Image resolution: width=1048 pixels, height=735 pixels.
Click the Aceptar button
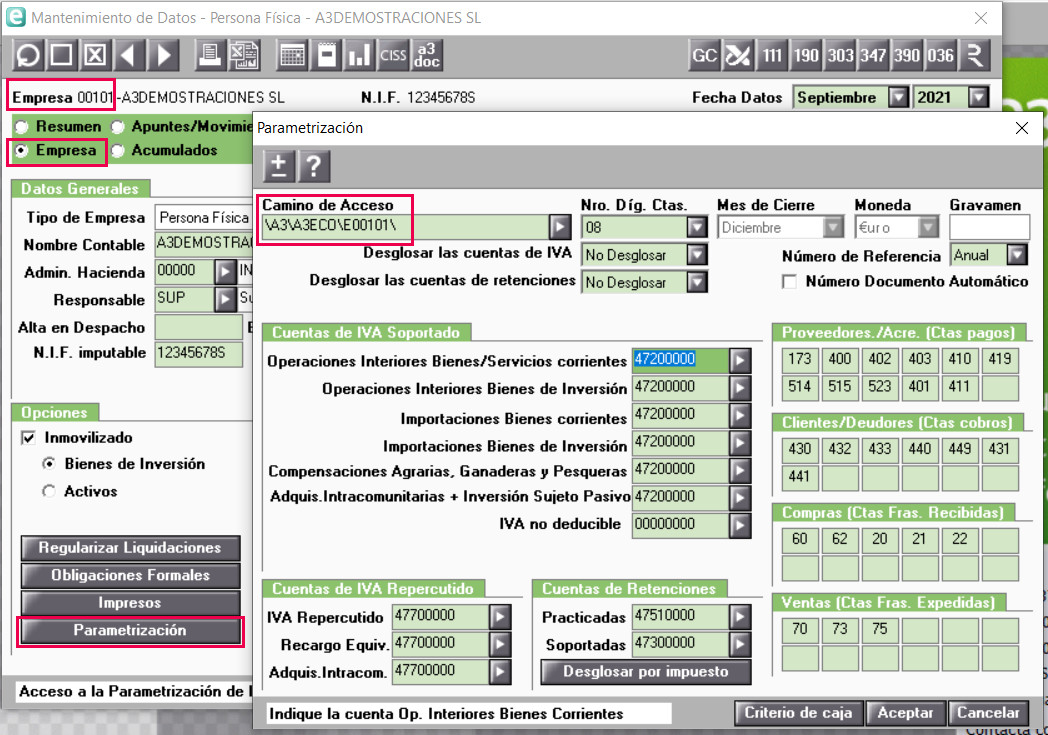[905, 713]
